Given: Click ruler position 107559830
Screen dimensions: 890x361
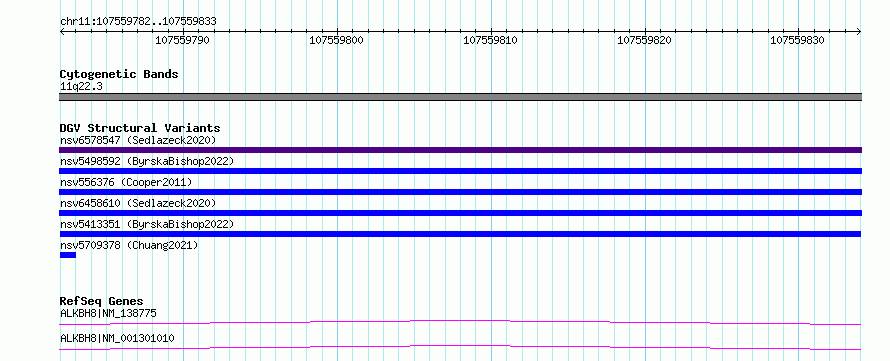Looking at the screenshot, I should click(x=797, y=40).
